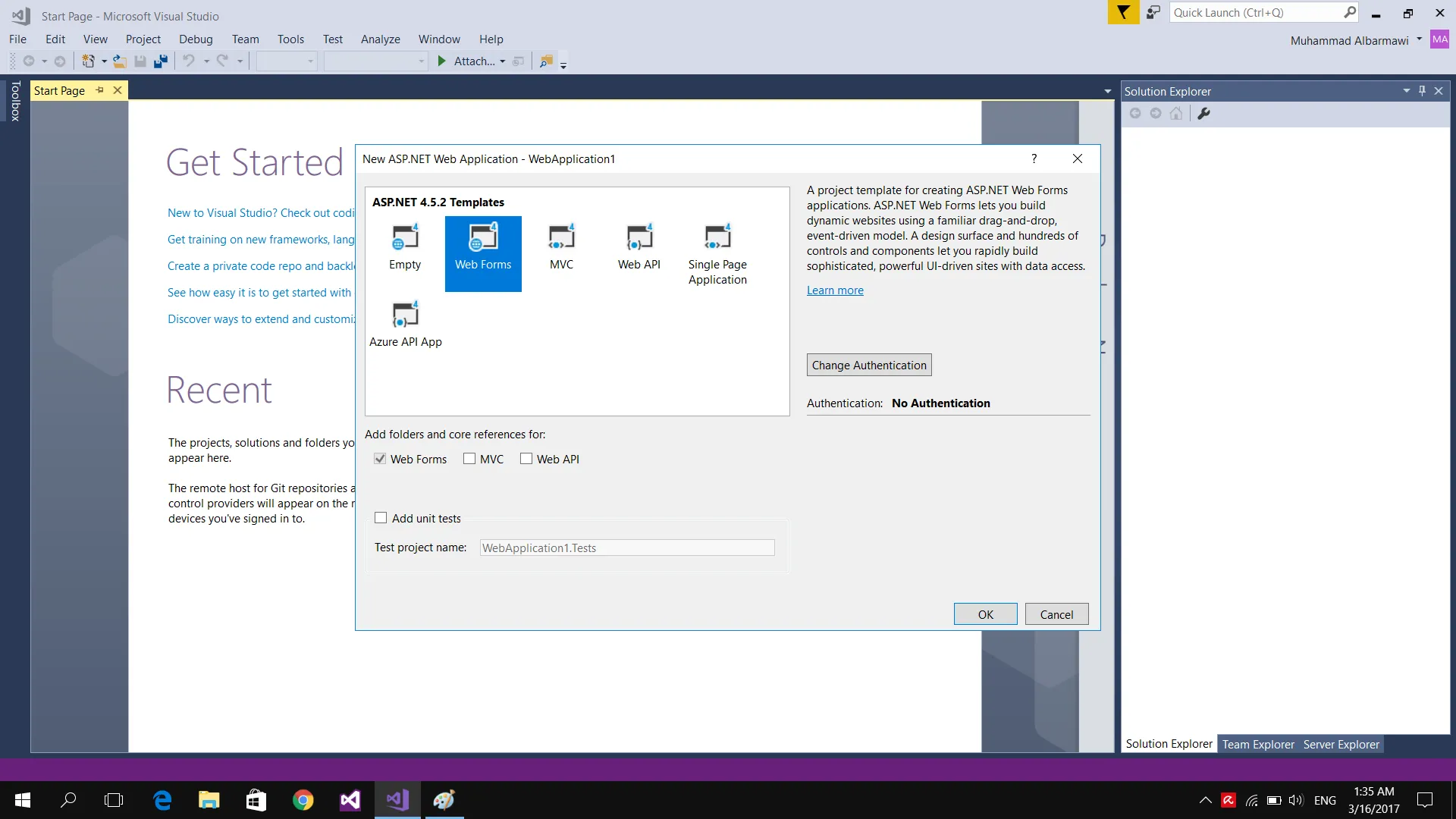This screenshot has width=1456, height=819.
Task: Click the notifications flag icon
Action: pyautogui.click(x=1123, y=13)
